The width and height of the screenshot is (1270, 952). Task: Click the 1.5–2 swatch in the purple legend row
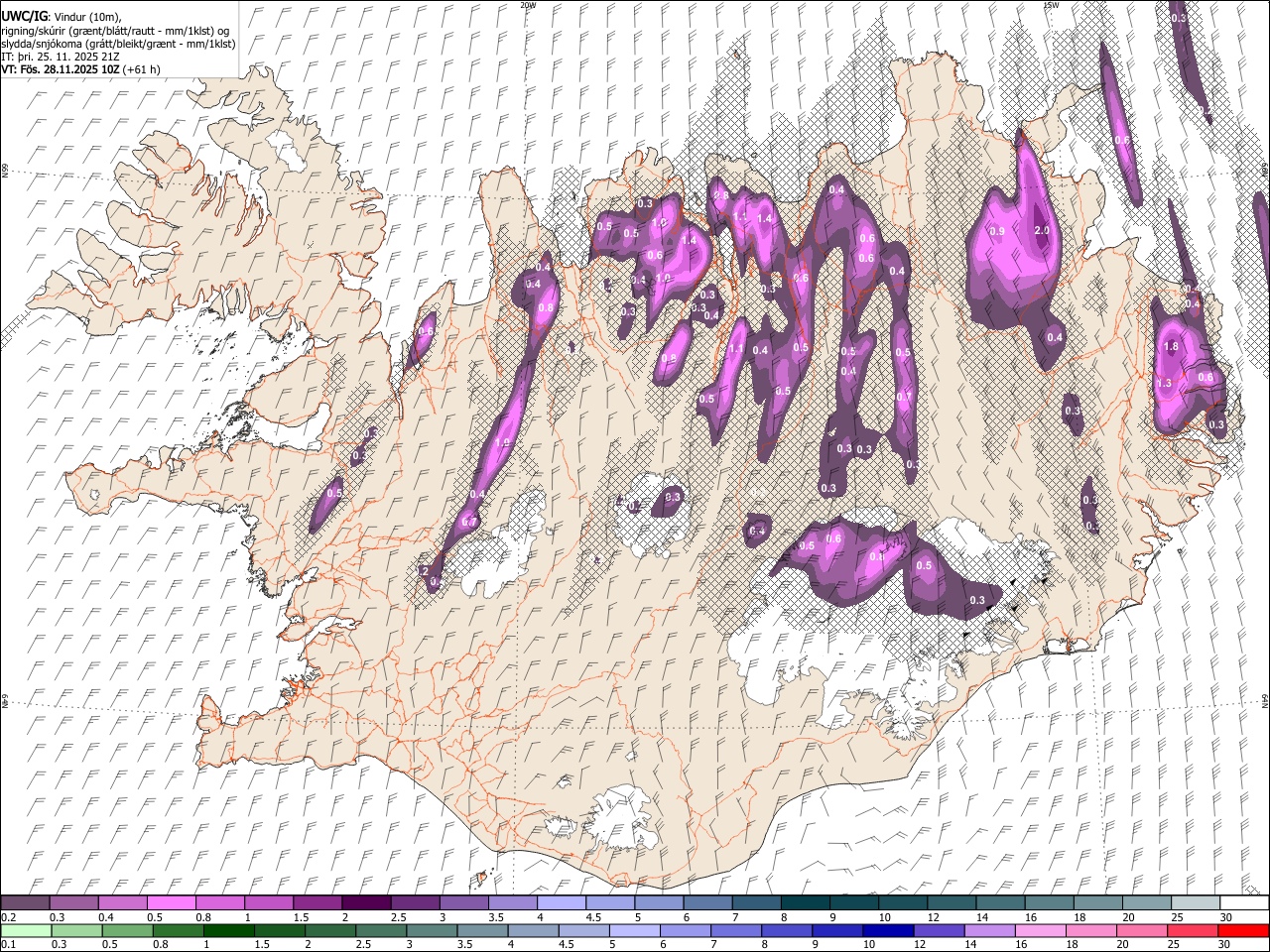coord(317,903)
